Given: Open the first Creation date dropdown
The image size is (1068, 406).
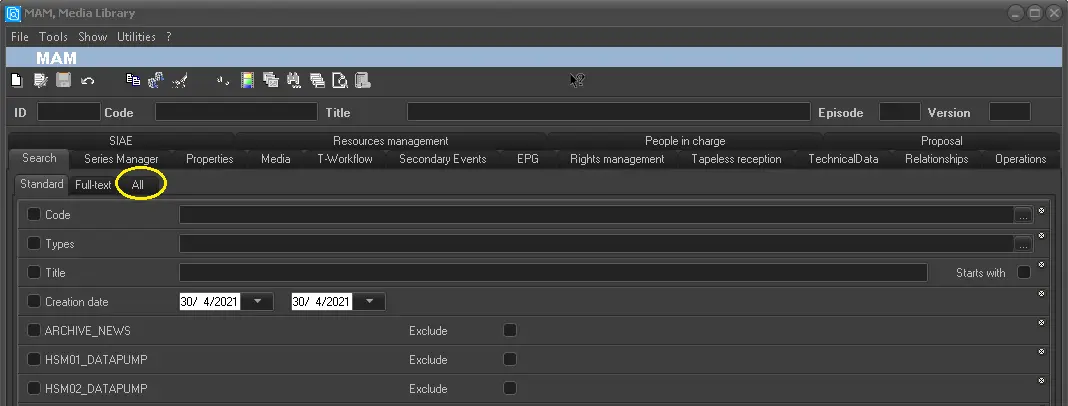Looking at the screenshot, I should [258, 301].
